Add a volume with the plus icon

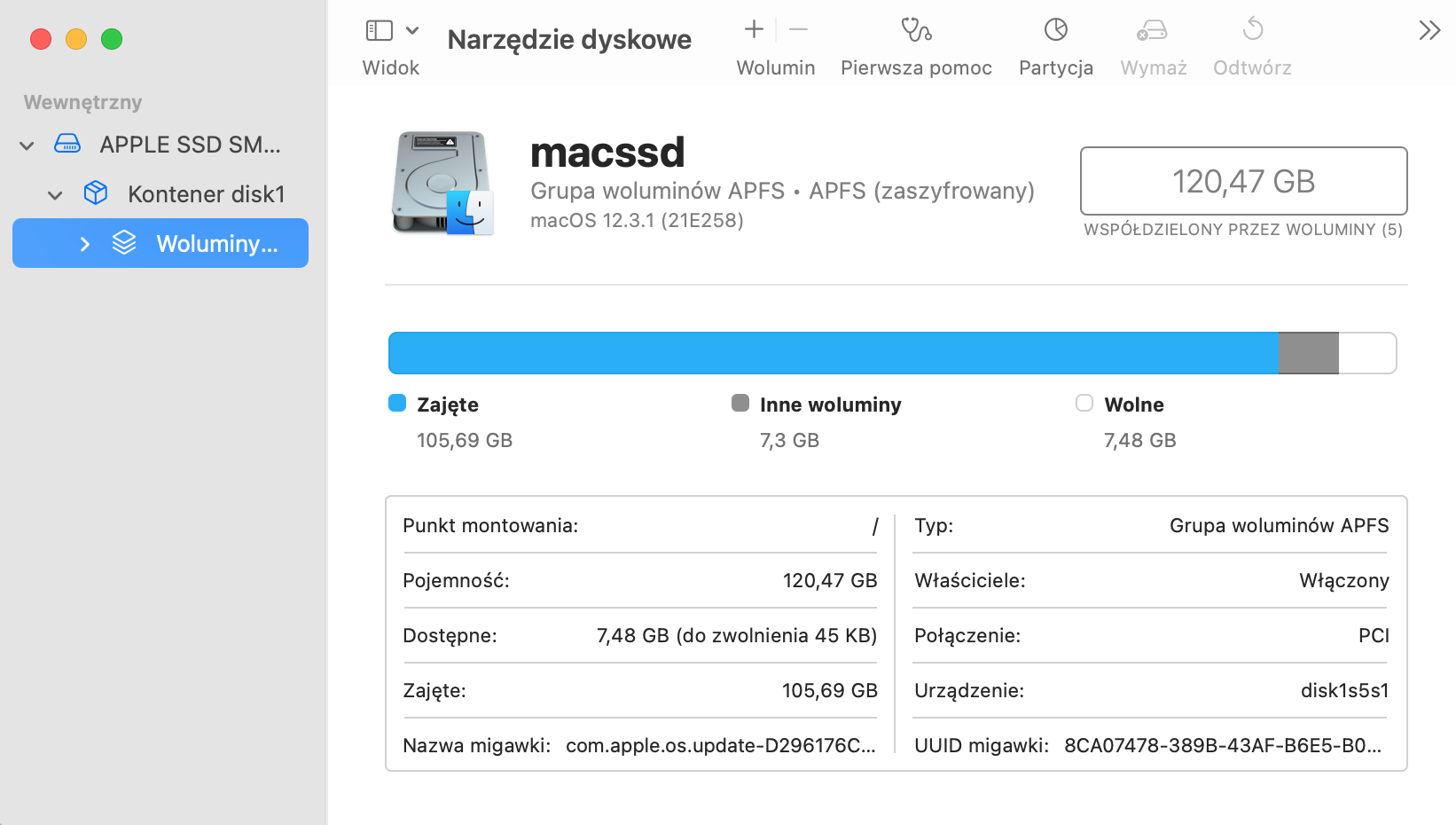pos(754,29)
